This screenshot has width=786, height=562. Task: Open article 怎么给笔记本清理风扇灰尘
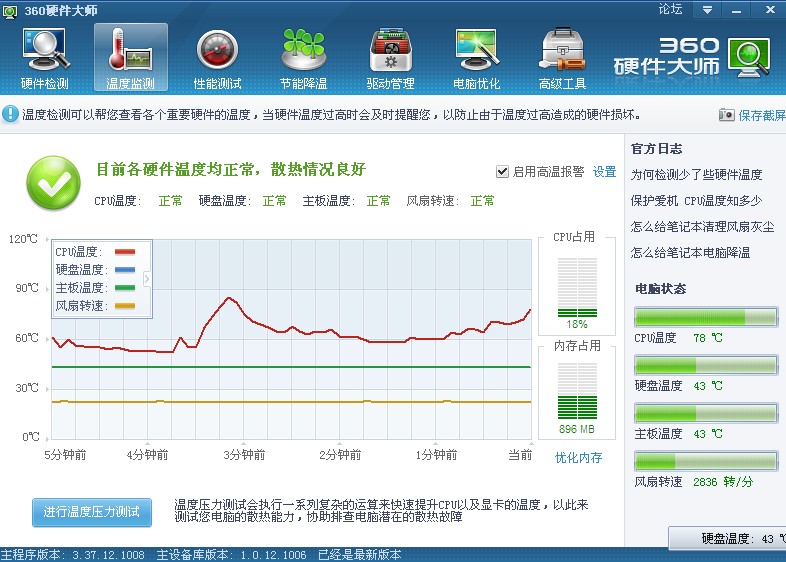coord(702,227)
